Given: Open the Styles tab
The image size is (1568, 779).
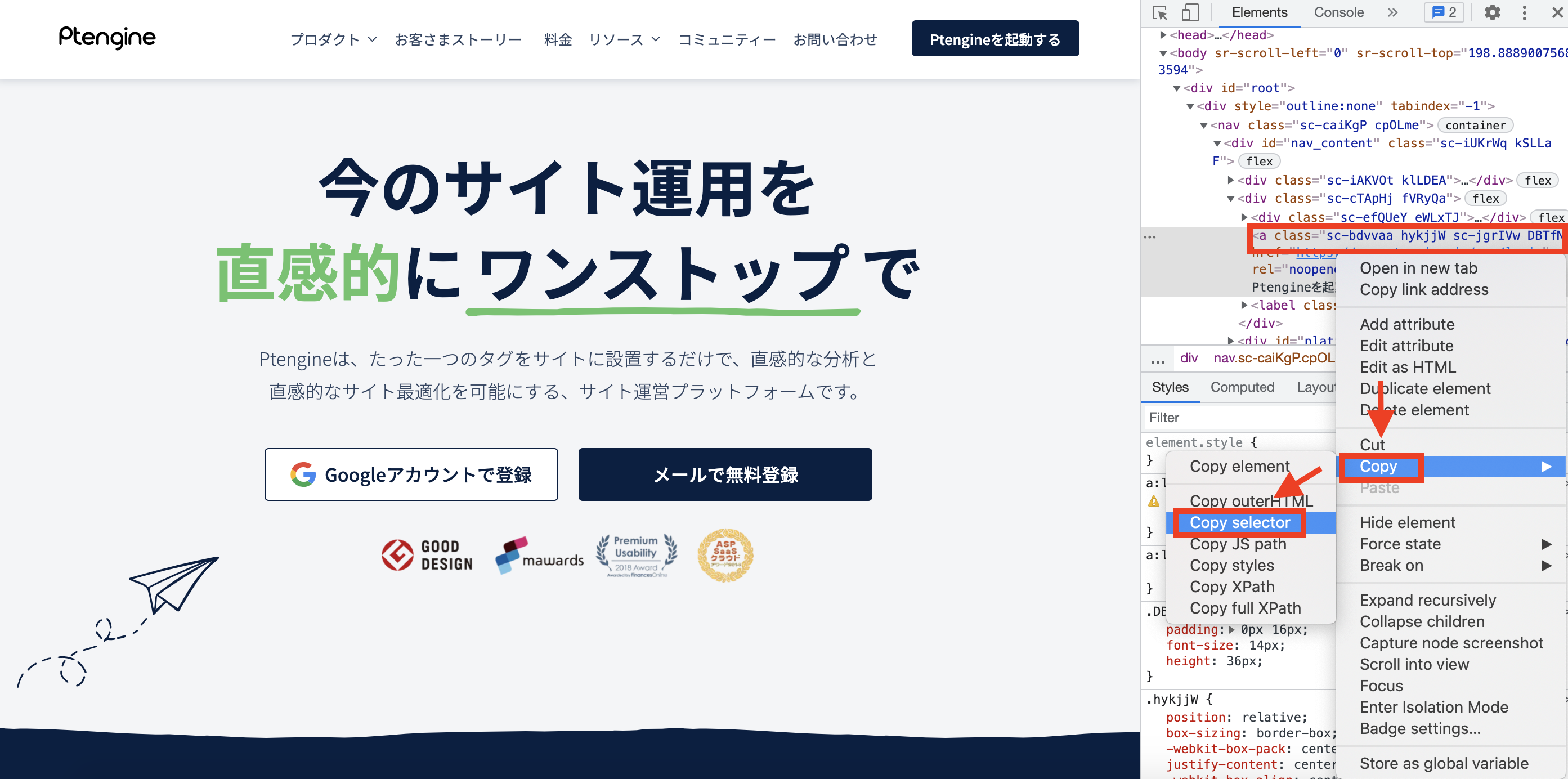Looking at the screenshot, I should coord(1170,388).
